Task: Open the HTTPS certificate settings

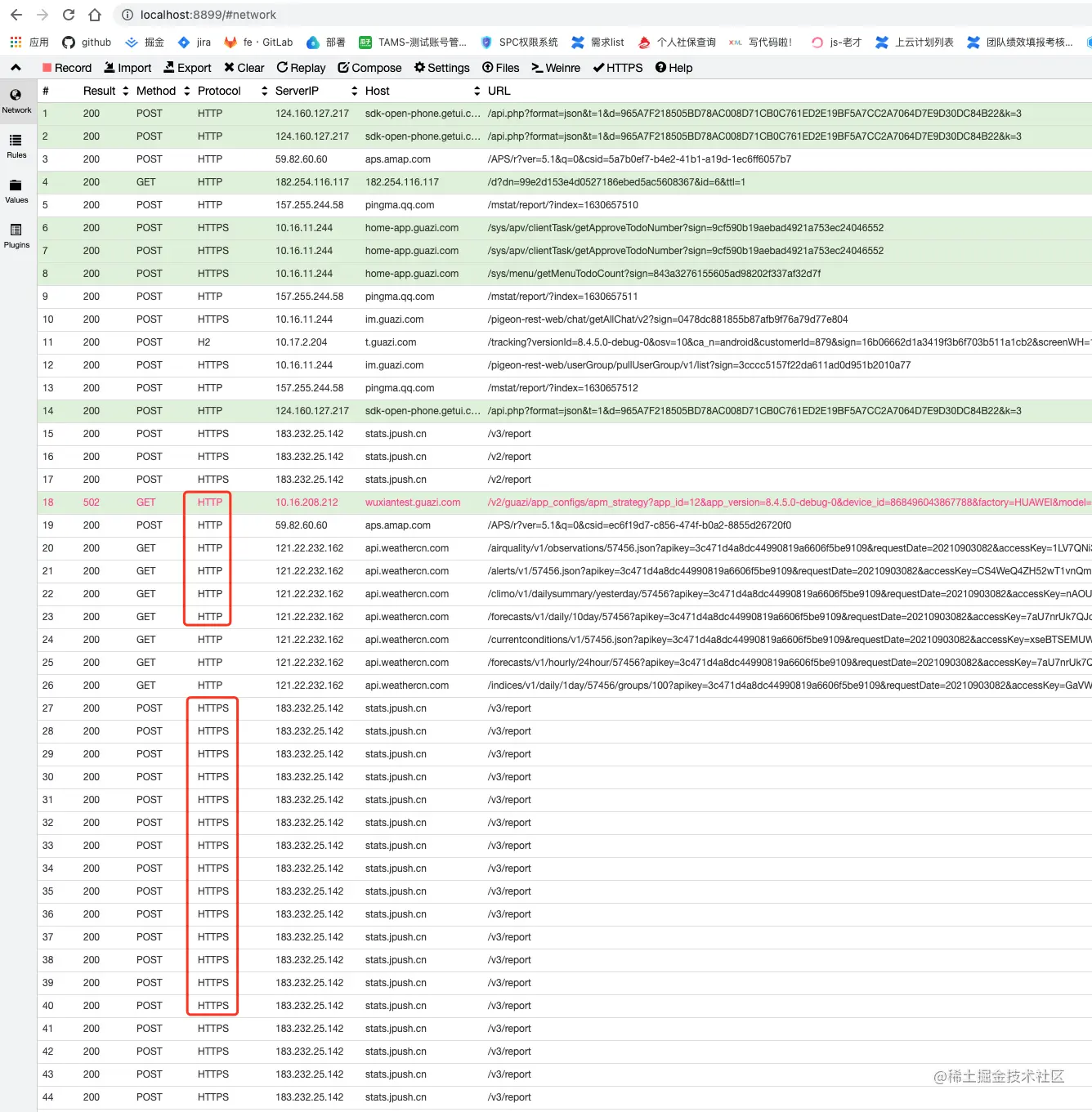Action: click(x=618, y=68)
